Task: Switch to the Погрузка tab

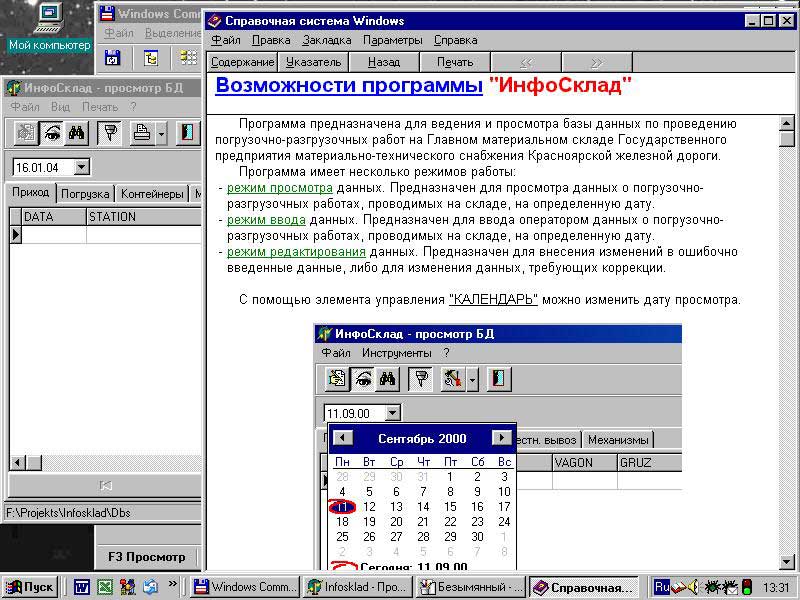Action: pyautogui.click(x=88, y=191)
